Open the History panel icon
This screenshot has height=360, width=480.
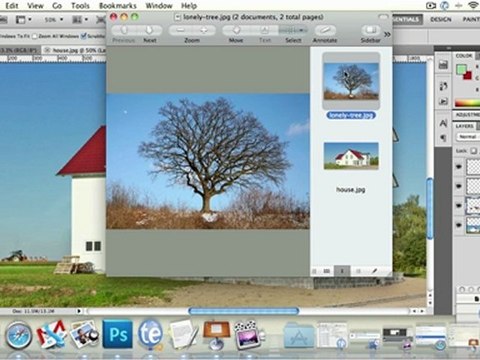tap(443, 86)
